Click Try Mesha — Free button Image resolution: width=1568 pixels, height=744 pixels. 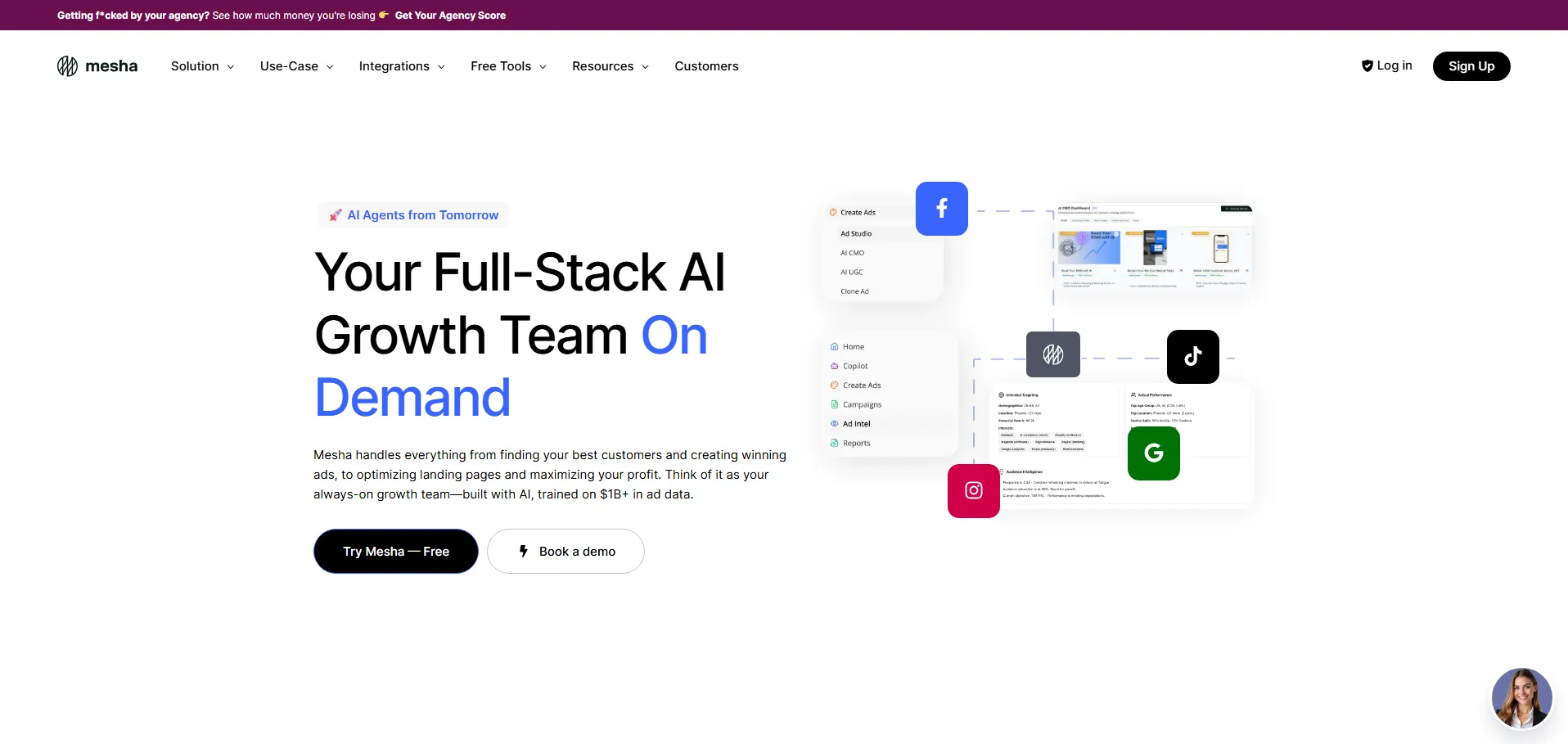coord(396,552)
